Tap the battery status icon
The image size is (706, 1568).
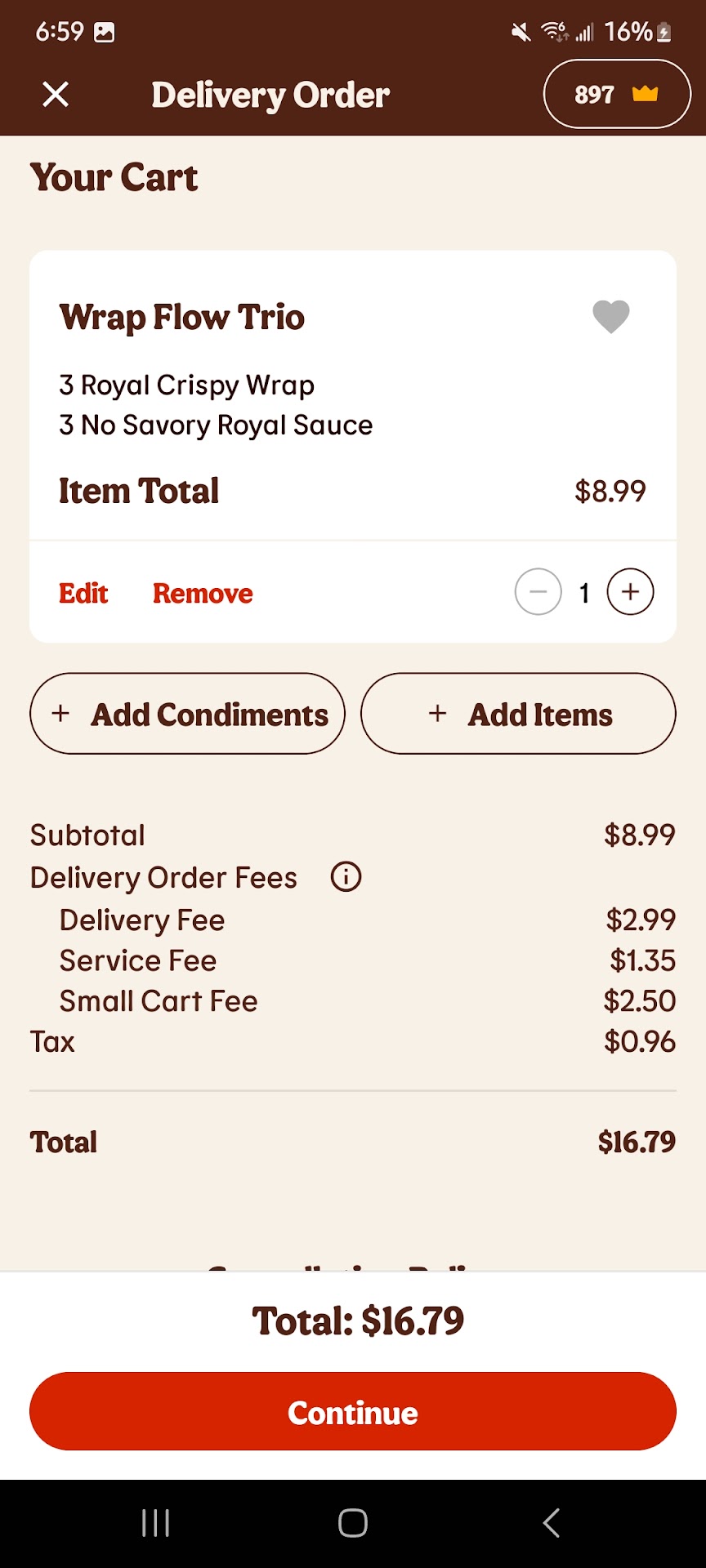click(x=664, y=33)
